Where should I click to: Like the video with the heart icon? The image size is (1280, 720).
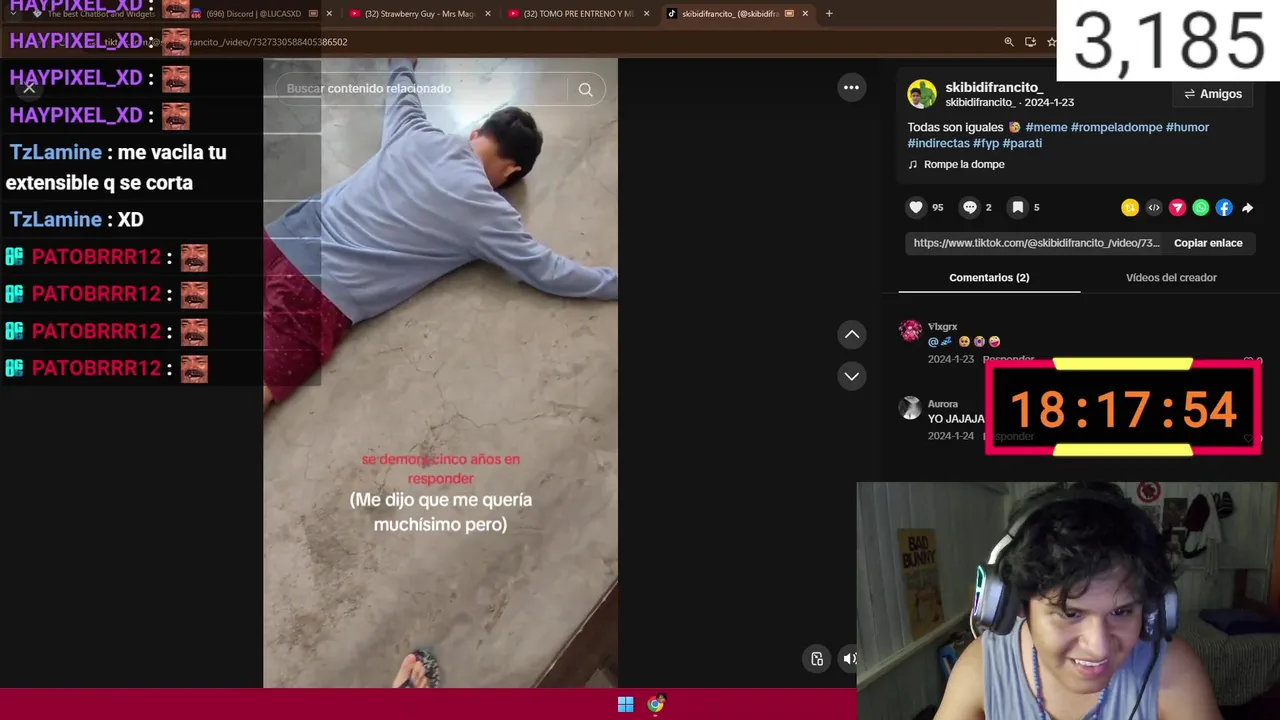[916, 207]
